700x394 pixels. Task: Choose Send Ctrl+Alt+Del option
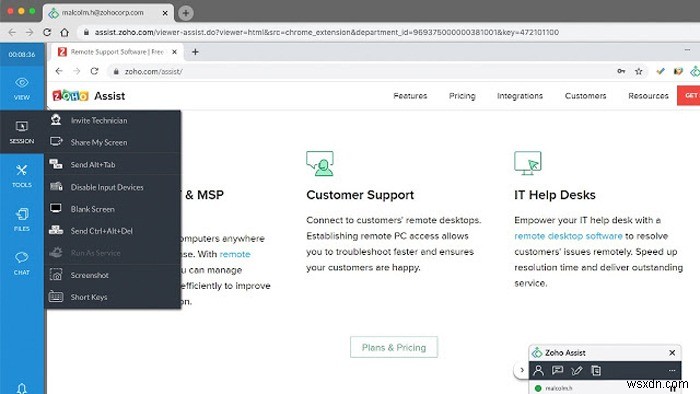point(112,231)
